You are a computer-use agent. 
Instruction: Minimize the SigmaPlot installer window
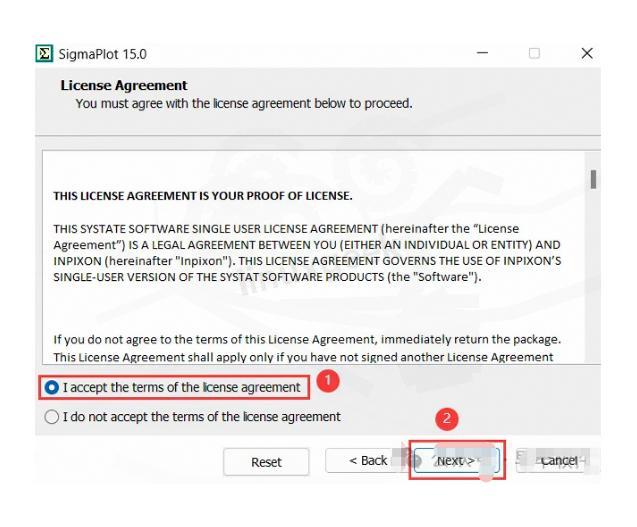482,53
